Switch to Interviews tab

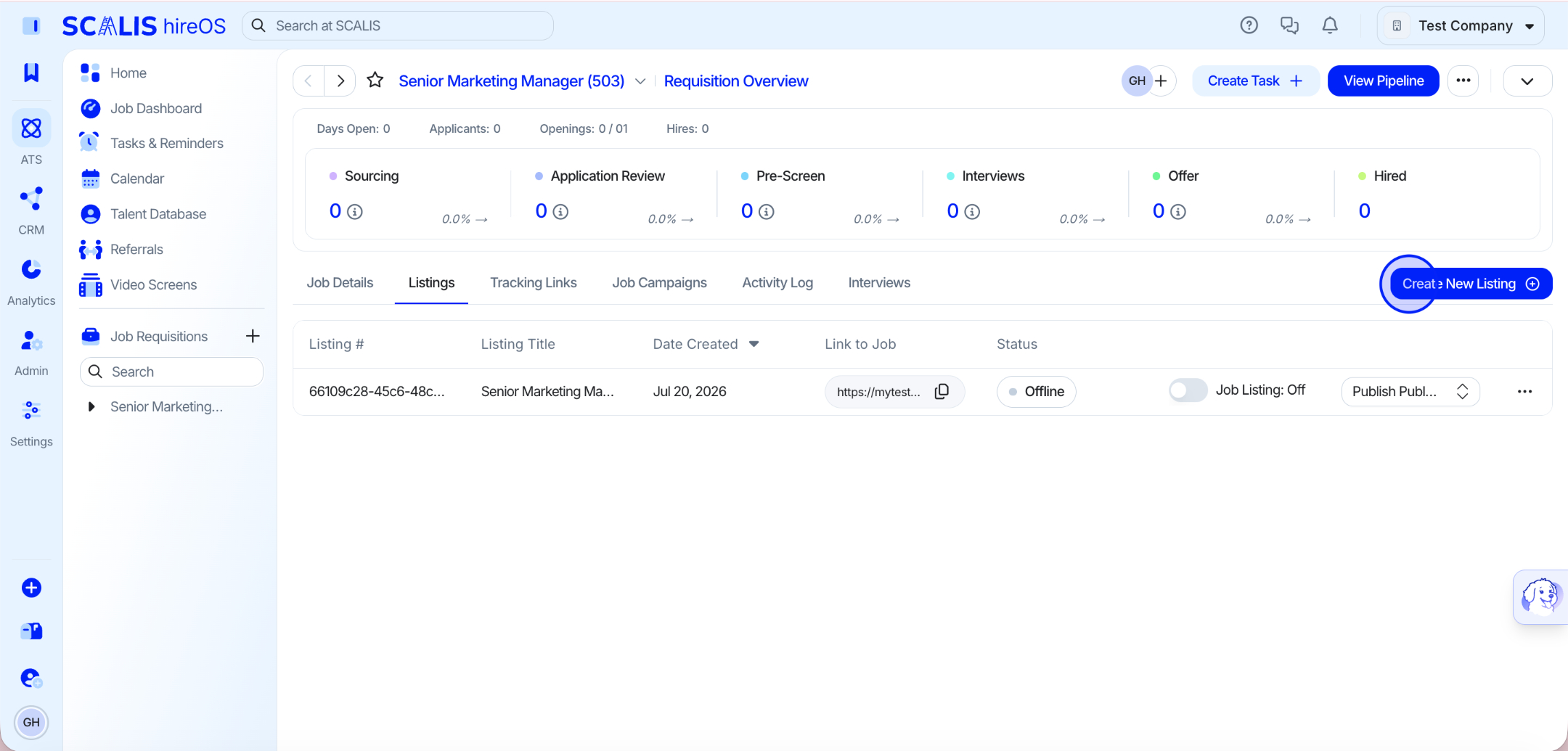tap(879, 282)
